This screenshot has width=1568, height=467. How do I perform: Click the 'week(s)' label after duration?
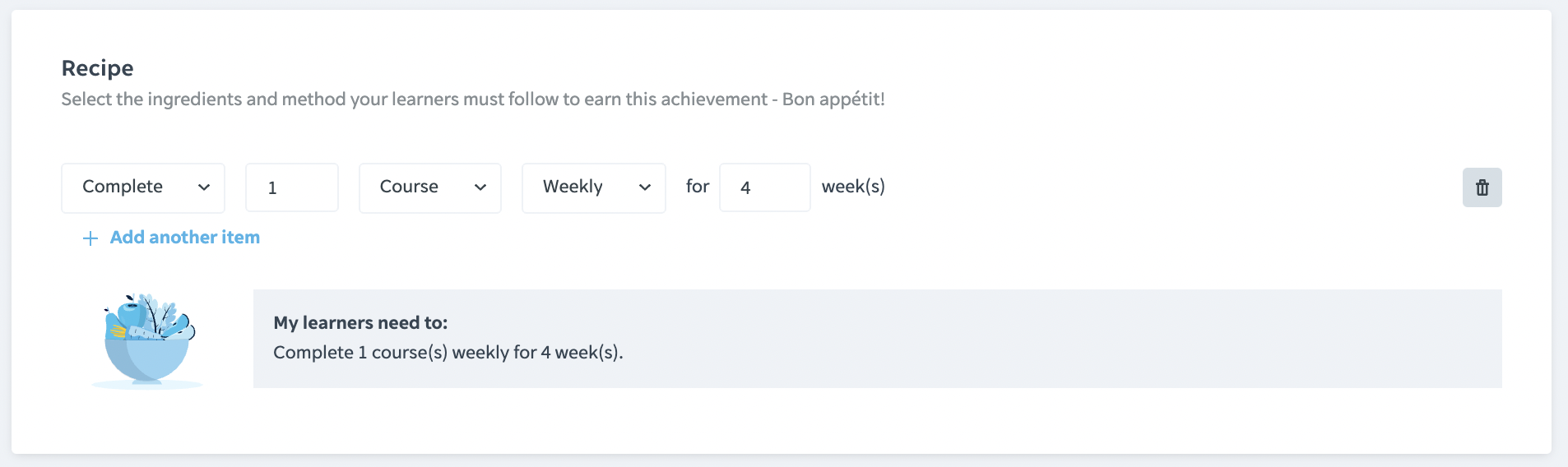point(853,187)
